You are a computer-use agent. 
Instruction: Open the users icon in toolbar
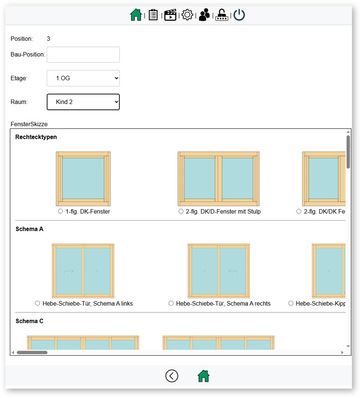[204, 15]
